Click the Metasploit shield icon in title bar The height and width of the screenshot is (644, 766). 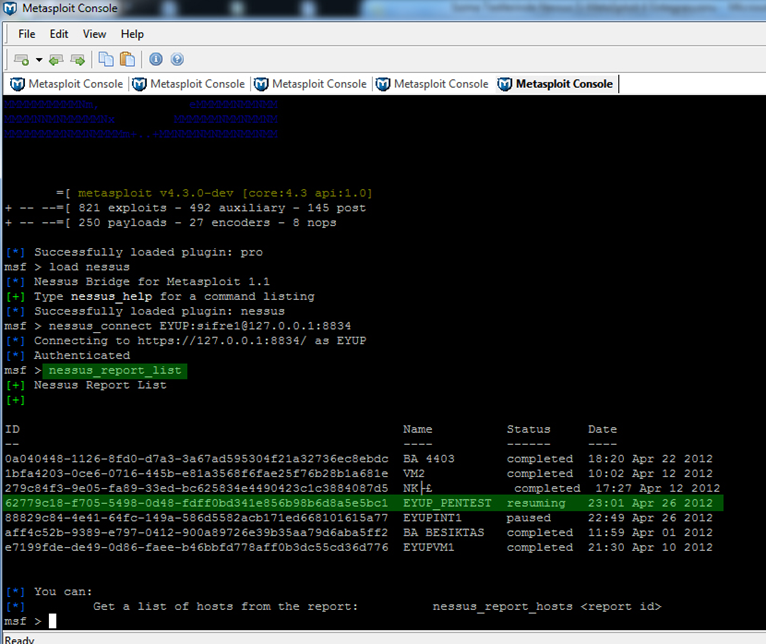[10, 8]
